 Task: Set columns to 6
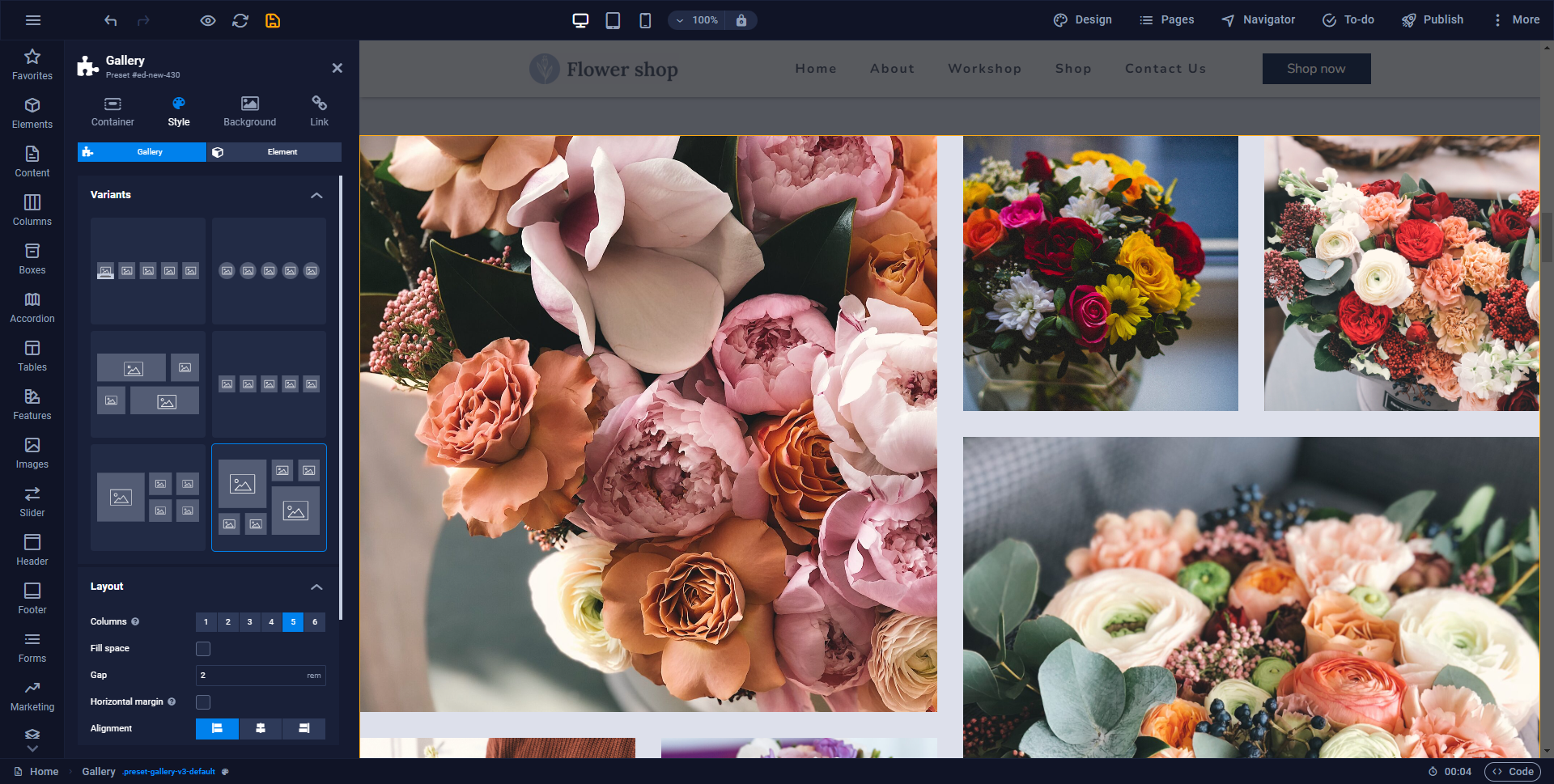pyautogui.click(x=315, y=622)
